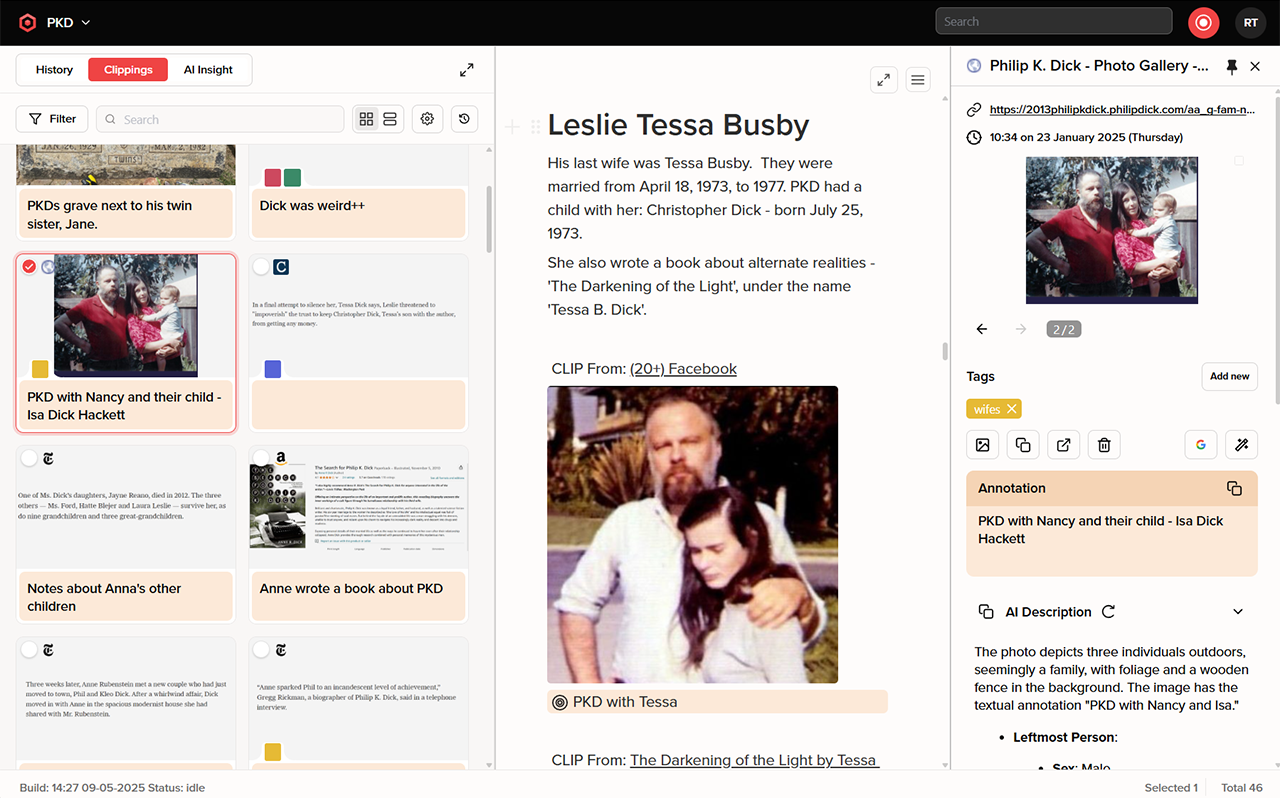Viewport: 1280px width, 800px height.
Task: Copy the Annotation text
Action: tap(1234, 488)
